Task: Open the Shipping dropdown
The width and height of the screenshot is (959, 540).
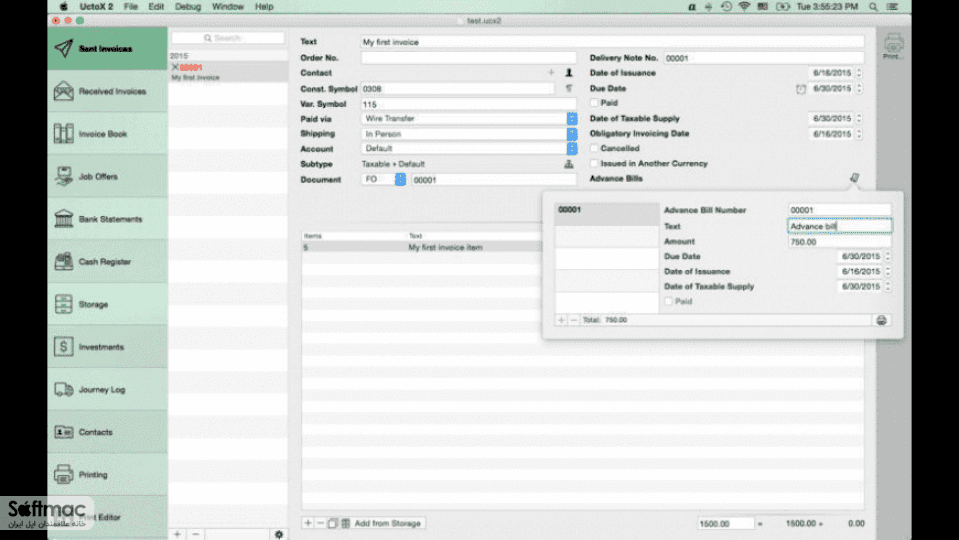Action: [x=468, y=134]
